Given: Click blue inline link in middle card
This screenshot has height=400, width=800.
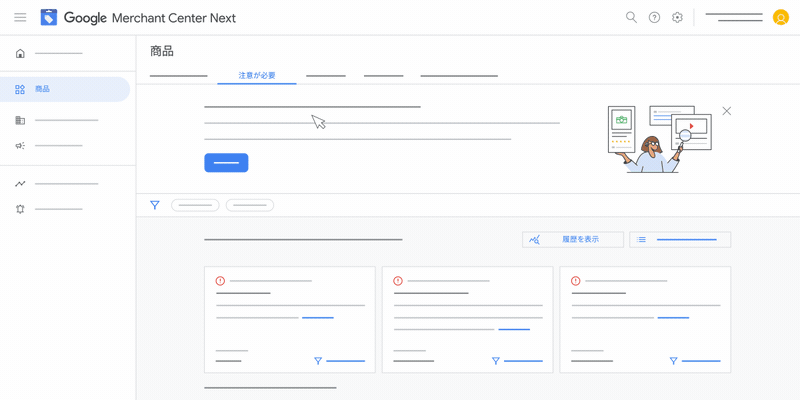Looking at the screenshot, I should point(514,330).
